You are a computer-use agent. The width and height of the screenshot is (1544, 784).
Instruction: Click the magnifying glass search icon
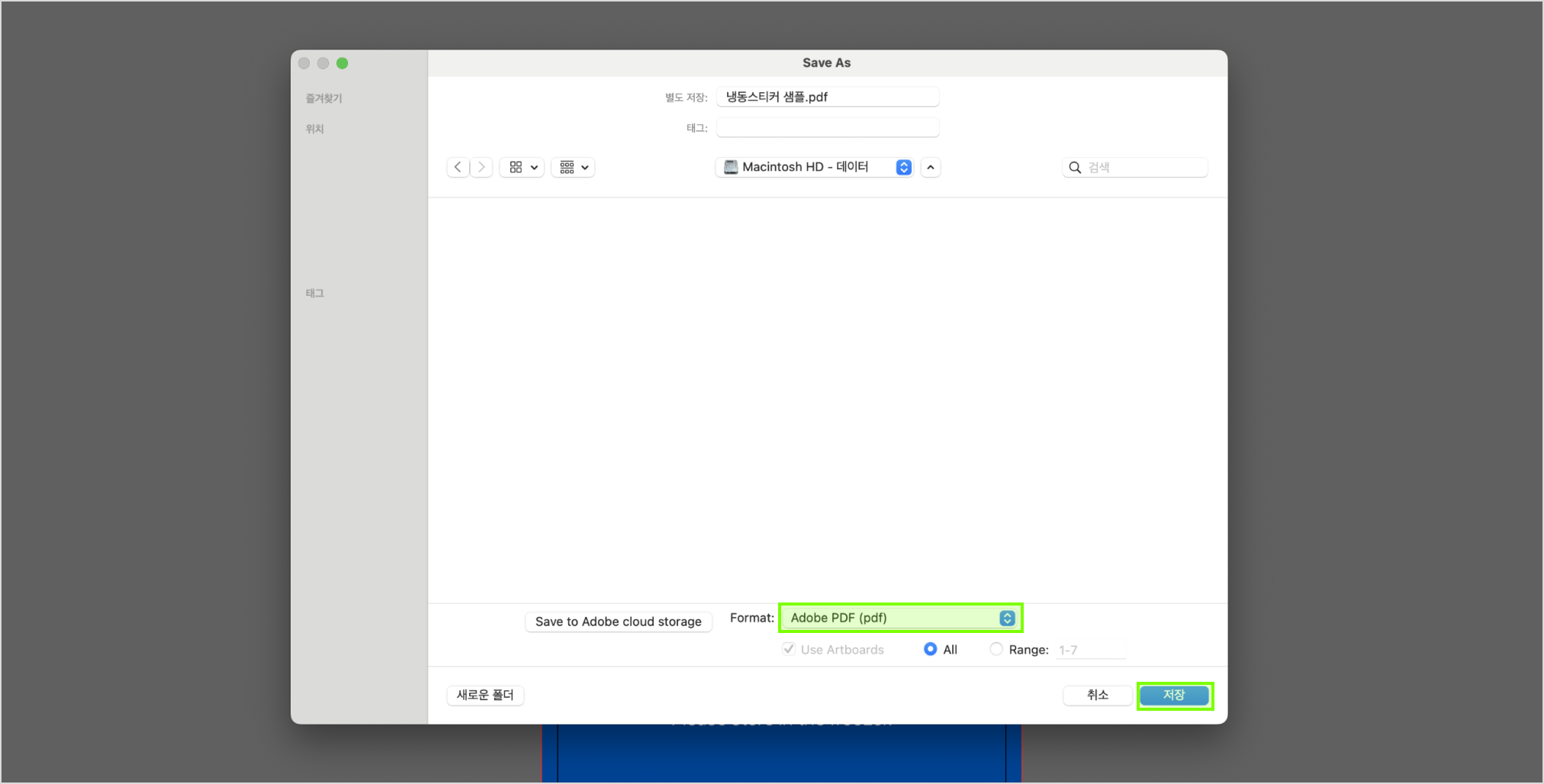tap(1075, 168)
